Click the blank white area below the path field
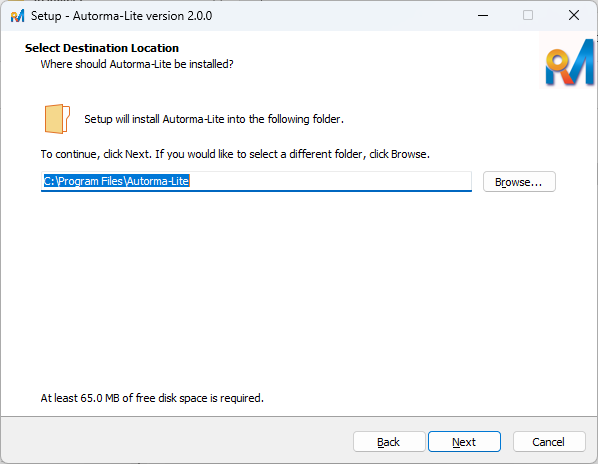This screenshot has width=598, height=464. (x=299, y=290)
